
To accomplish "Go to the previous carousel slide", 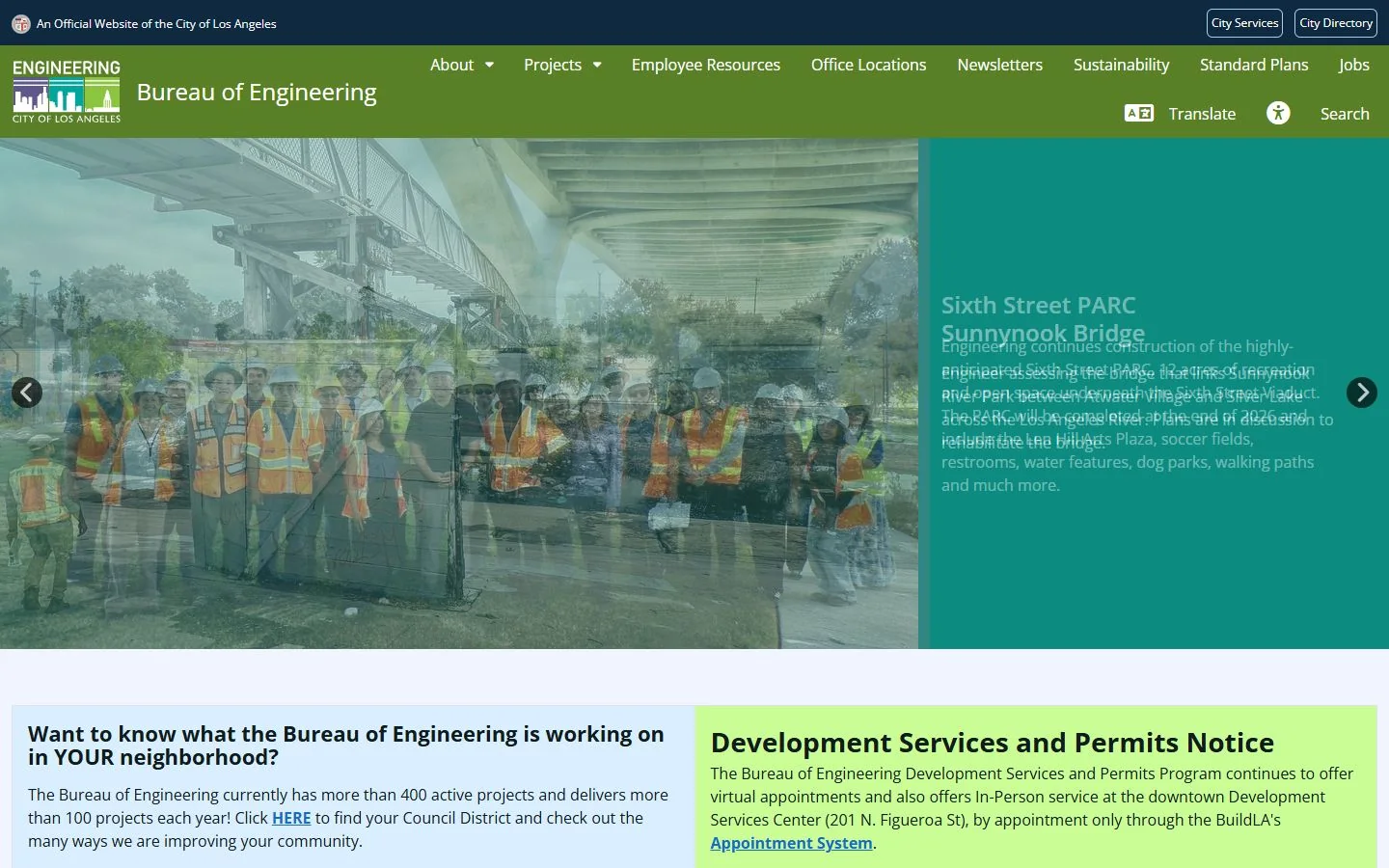I will (x=27, y=393).
